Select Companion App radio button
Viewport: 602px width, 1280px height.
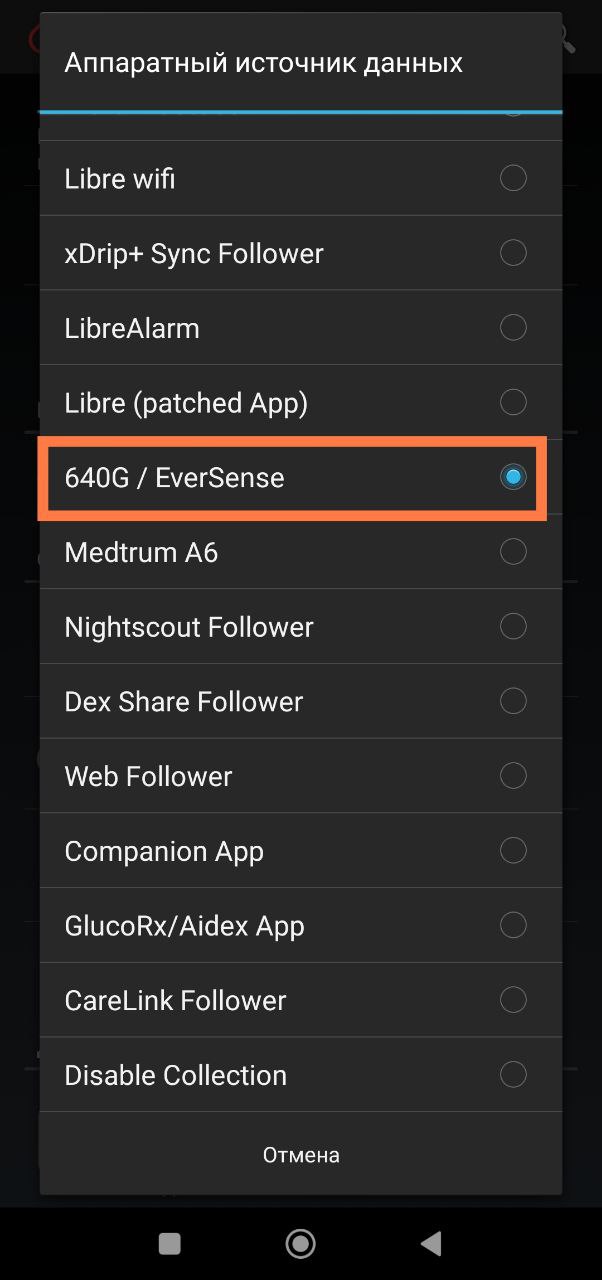pos(513,851)
